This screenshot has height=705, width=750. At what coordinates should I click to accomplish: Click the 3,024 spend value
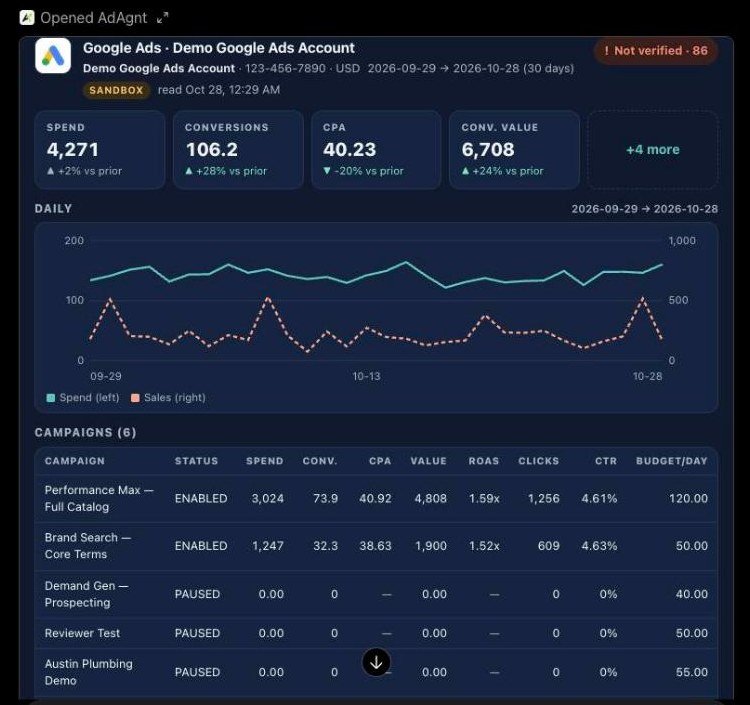268,498
